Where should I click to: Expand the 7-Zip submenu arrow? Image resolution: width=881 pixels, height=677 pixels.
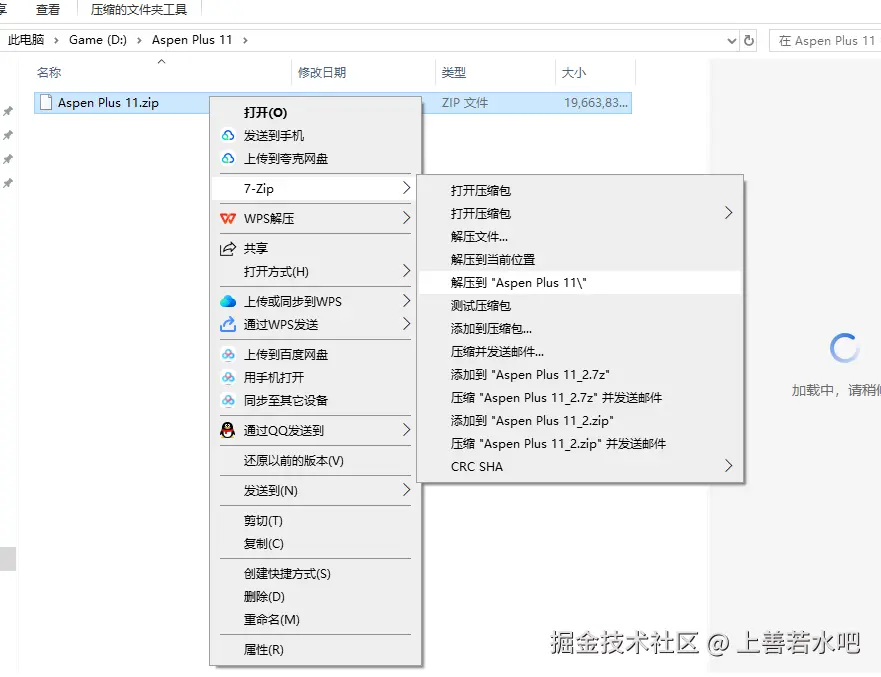[407, 188]
